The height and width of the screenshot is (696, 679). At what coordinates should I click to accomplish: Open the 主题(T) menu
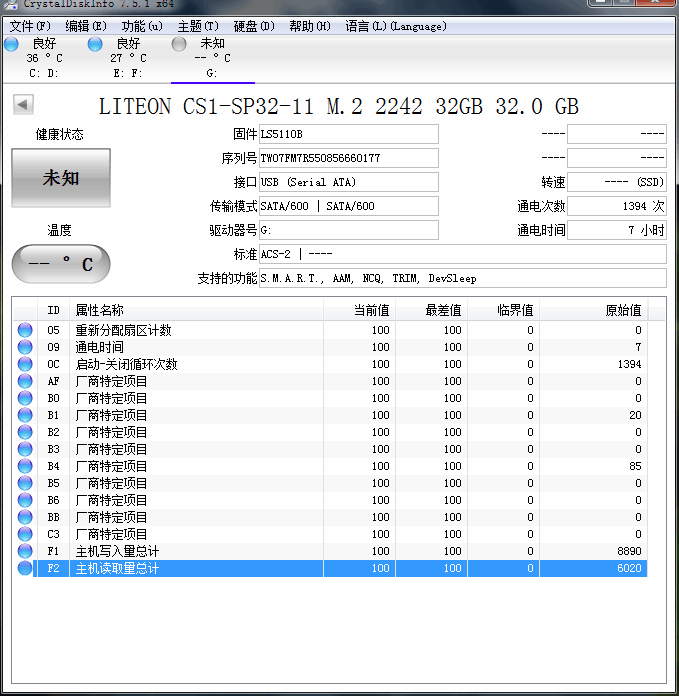coord(198,27)
